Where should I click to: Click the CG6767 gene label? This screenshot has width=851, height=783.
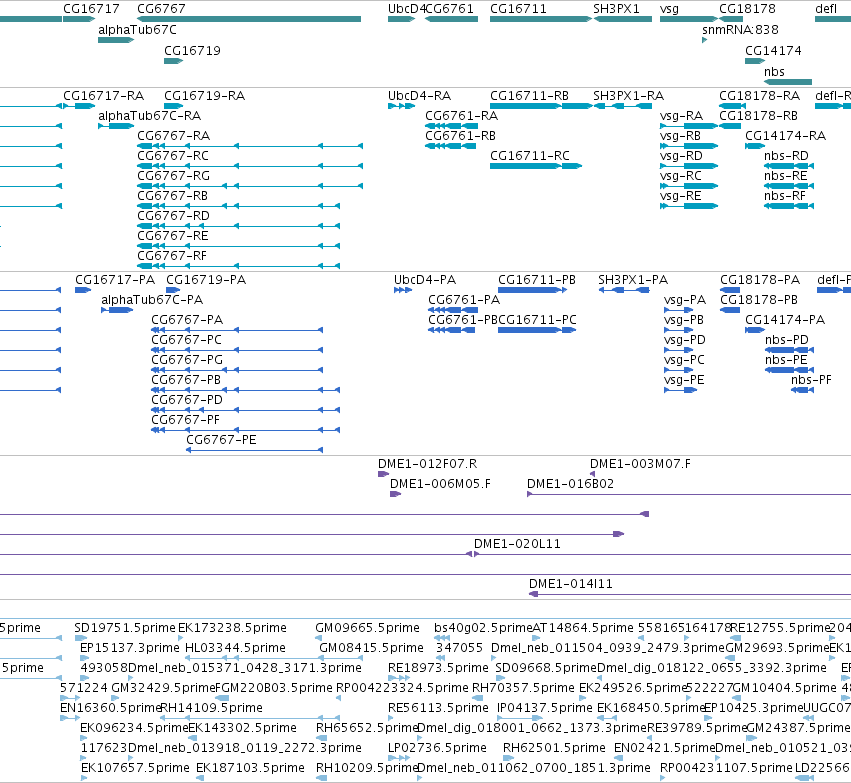[161, 9]
